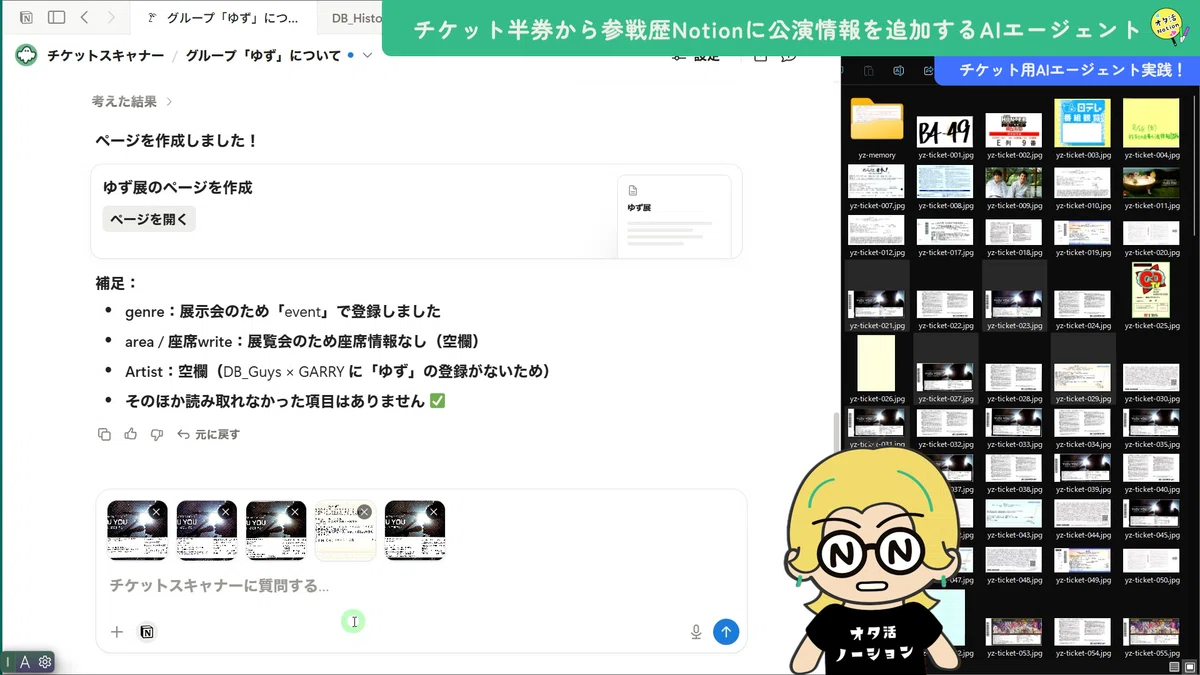This screenshot has height=675, width=1200.
Task: Remove the fourth attached white ticket image
Action: pyautogui.click(x=364, y=511)
